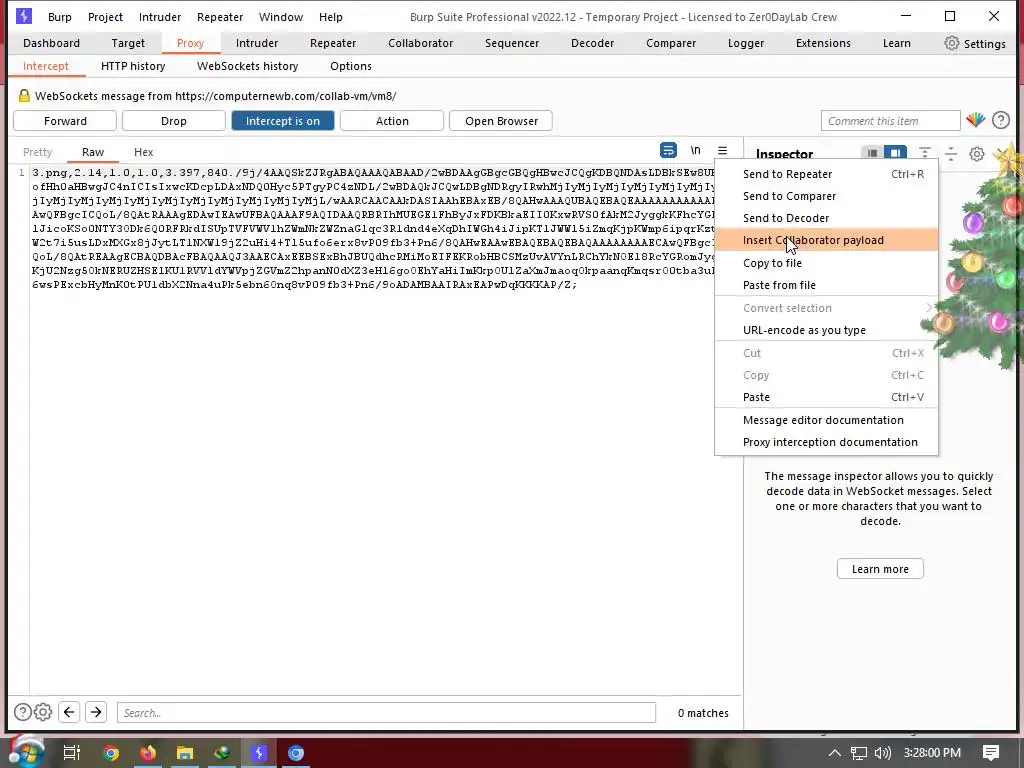Switch to WebSockets history tab
The image size is (1024, 768).
pos(248,66)
